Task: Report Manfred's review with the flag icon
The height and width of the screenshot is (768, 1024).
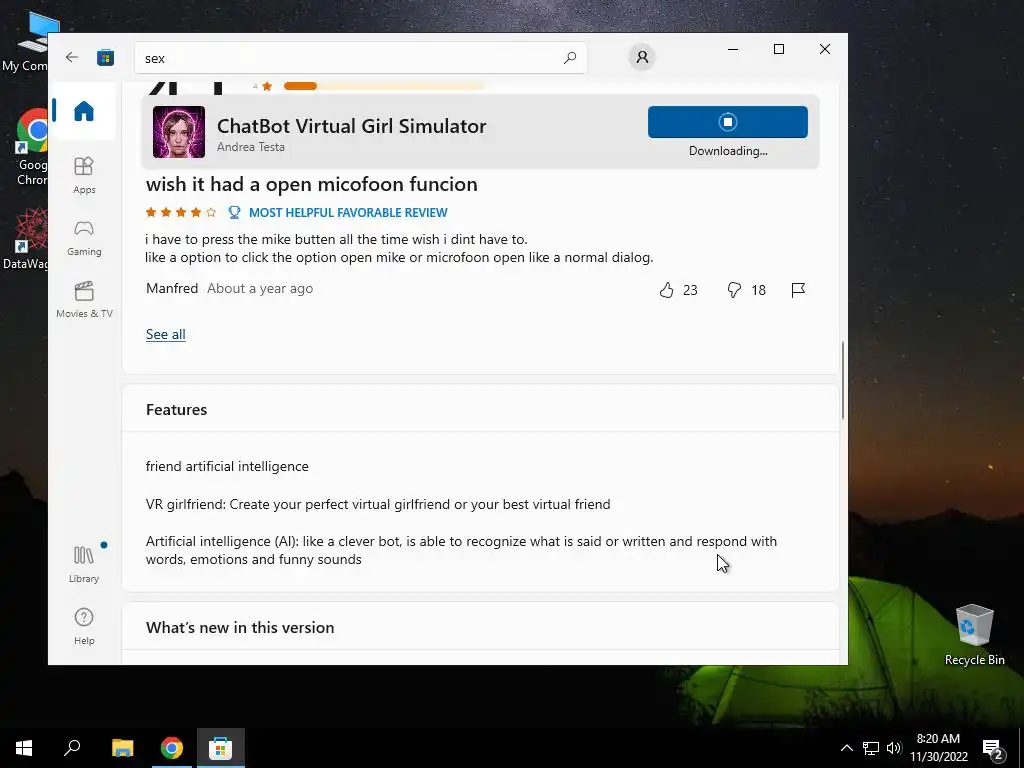Action: 798,290
